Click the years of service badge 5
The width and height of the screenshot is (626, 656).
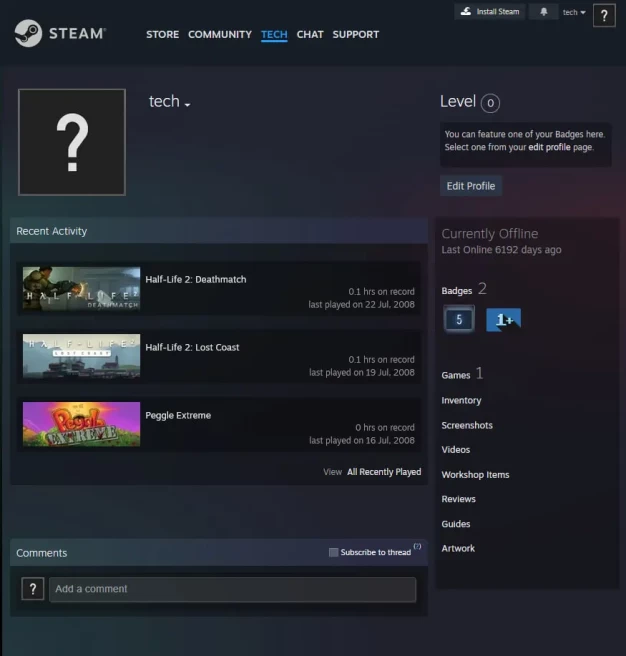(x=459, y=320)
